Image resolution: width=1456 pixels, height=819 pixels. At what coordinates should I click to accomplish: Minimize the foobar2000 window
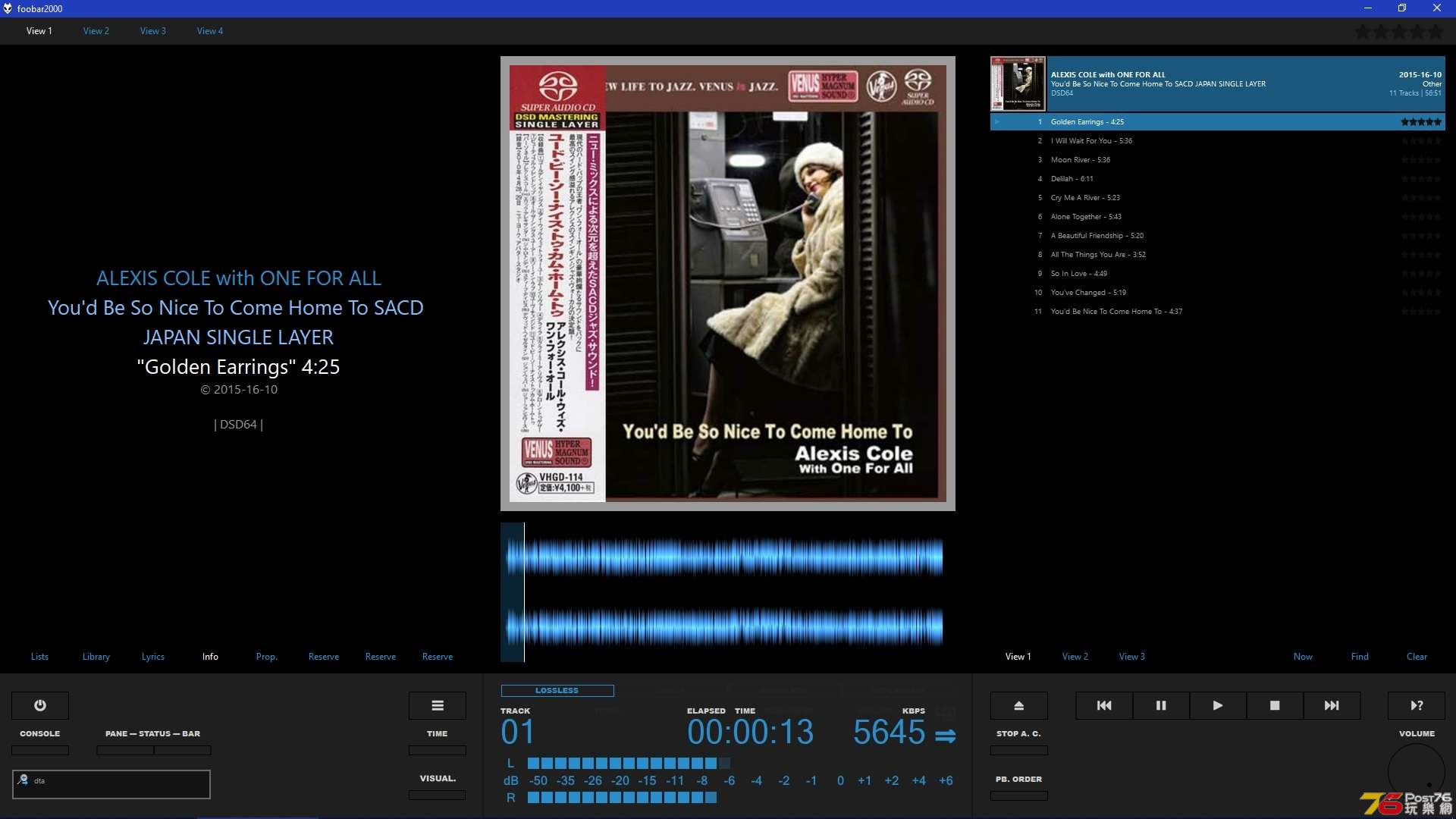point(1368,8)
